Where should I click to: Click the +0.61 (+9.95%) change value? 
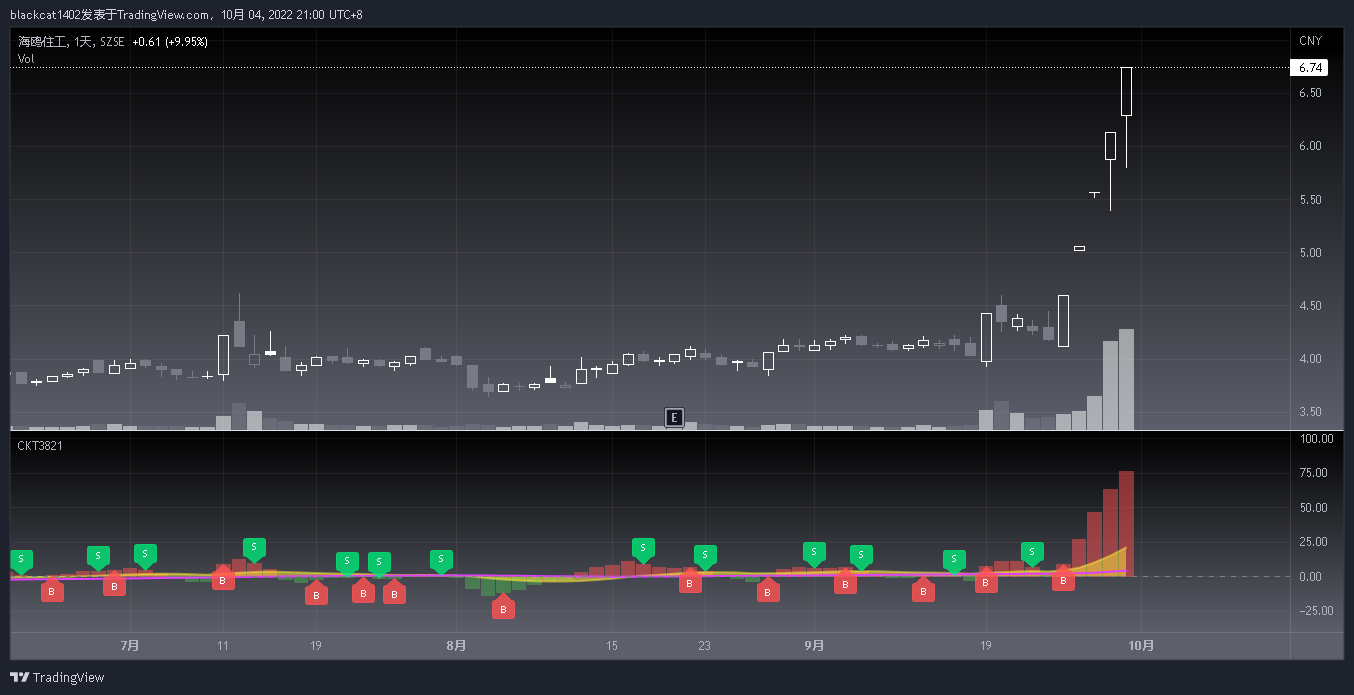[x=170, y=42]
